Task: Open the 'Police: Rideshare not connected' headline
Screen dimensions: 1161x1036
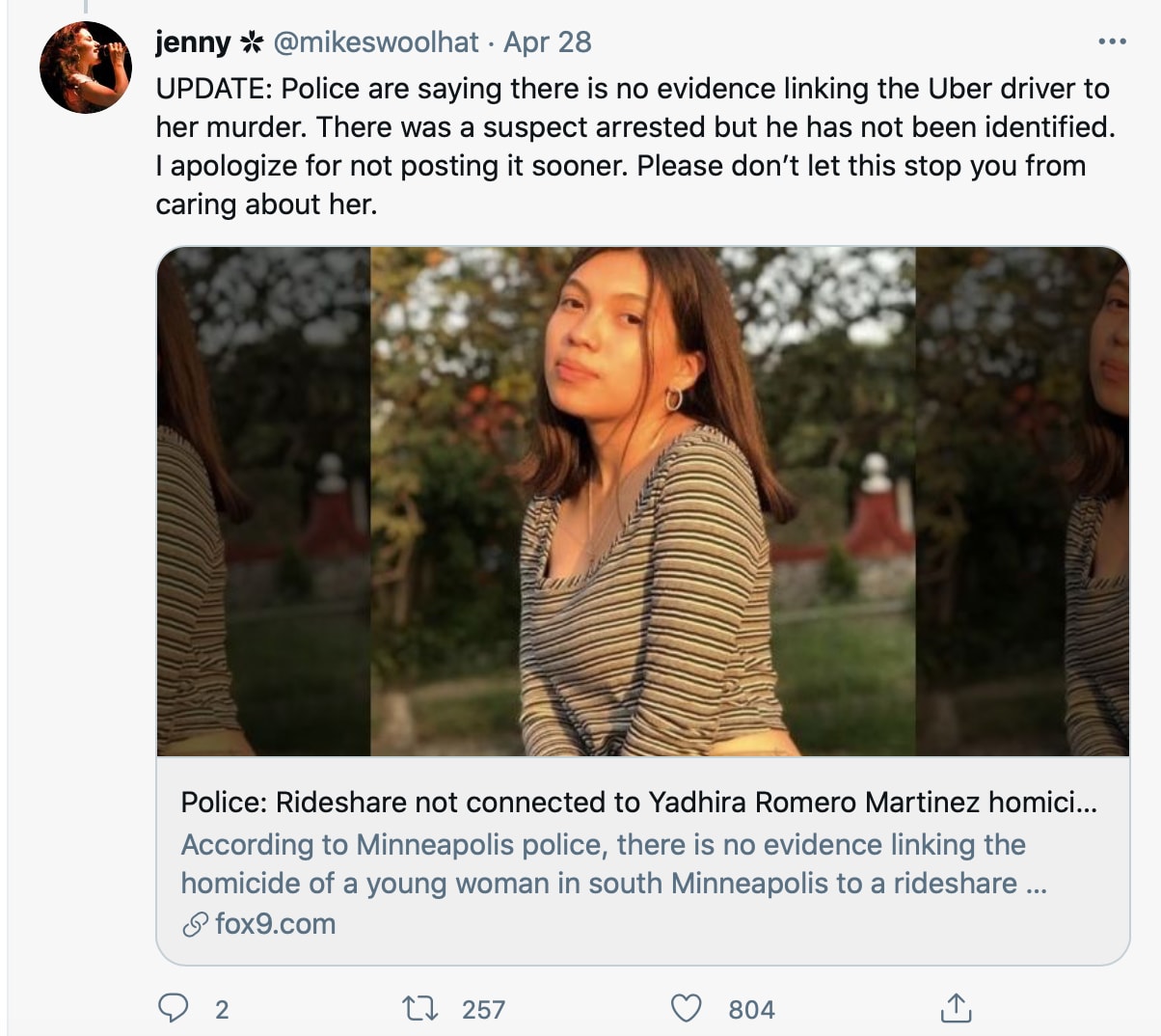Action: tap(638, 803)
